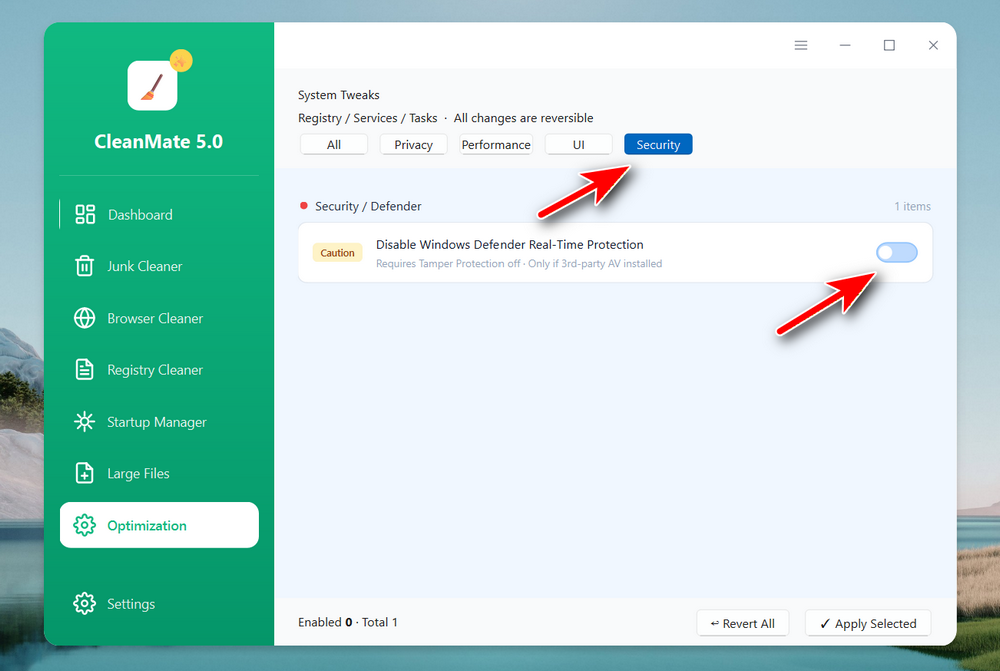This screenshot has width=1000, height=671.
Task: Click the Browser Cleaner globe icon
Action: coord(85,318)
